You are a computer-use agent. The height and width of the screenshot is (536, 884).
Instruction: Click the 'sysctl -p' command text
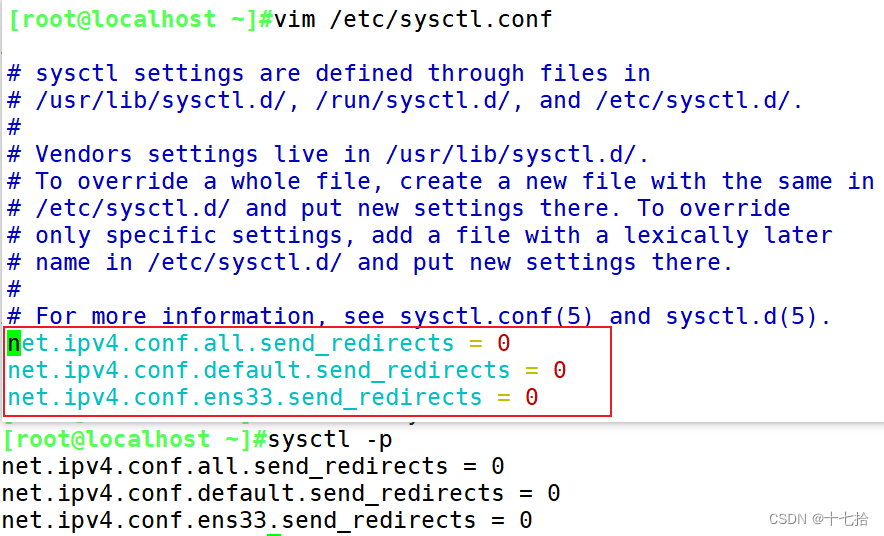[x=330, y=440]
